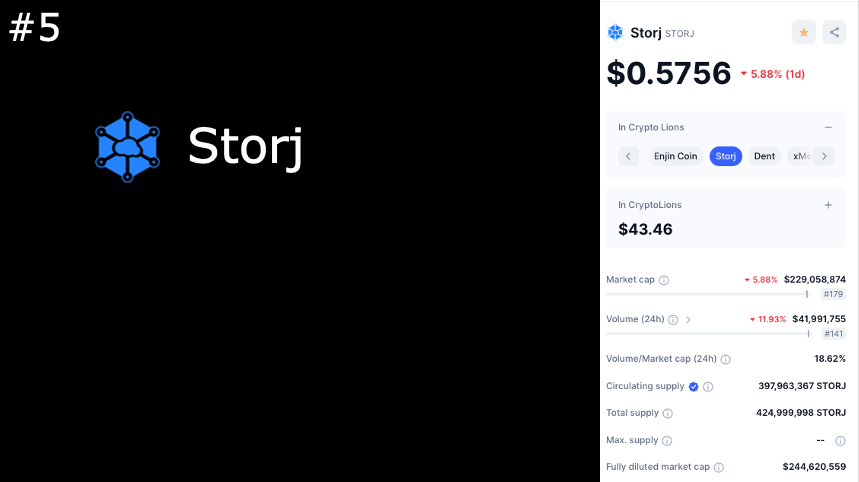This screenshot has width=859, height=482.
Task: Select the Enjin Coin chip
Action: pyautogui.click(x=675, y=156)
